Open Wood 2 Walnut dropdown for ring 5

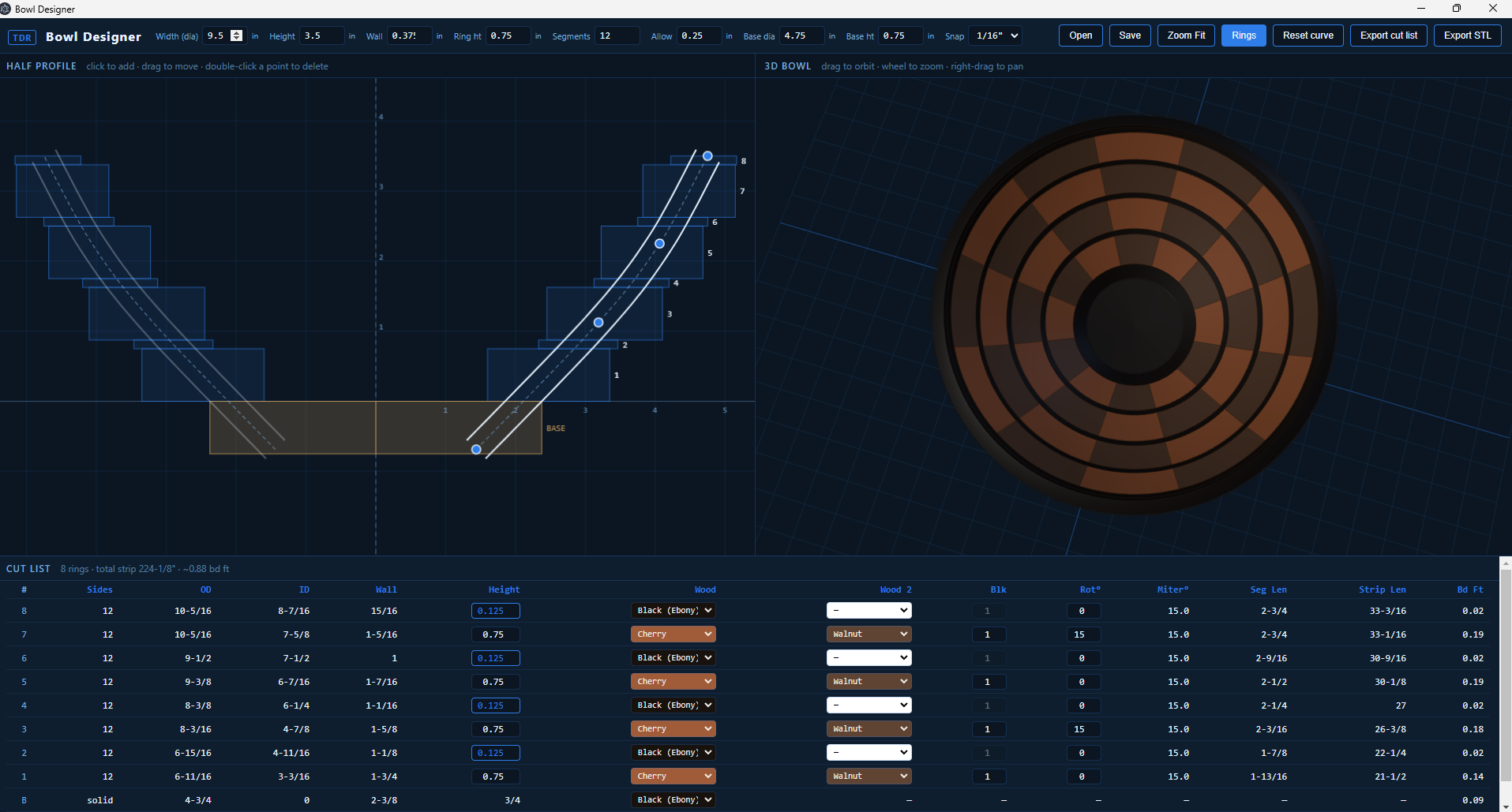coord(869,682)
